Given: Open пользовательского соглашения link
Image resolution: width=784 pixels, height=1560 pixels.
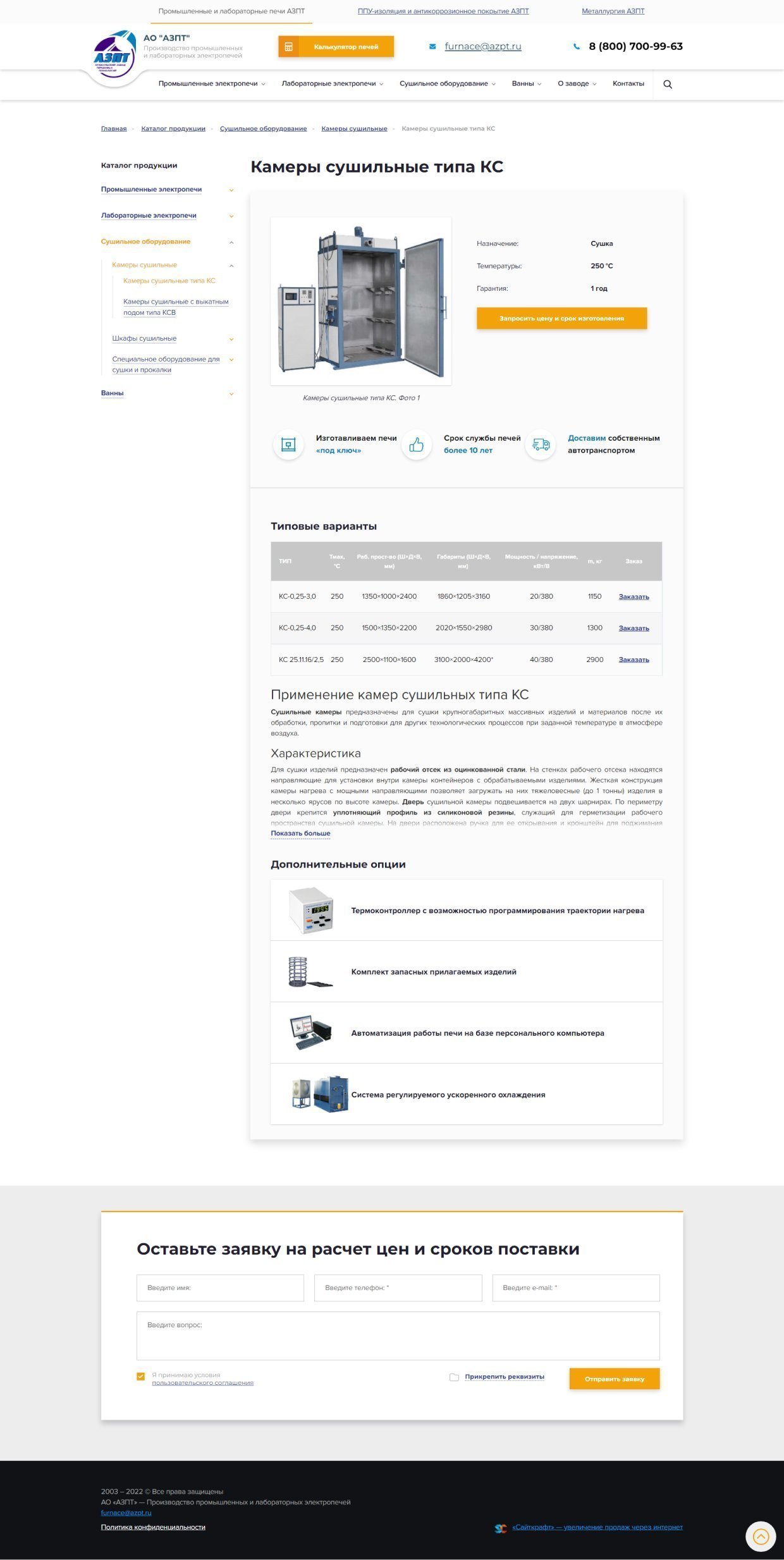Looking at the screenshot, I should [202, 1383].
